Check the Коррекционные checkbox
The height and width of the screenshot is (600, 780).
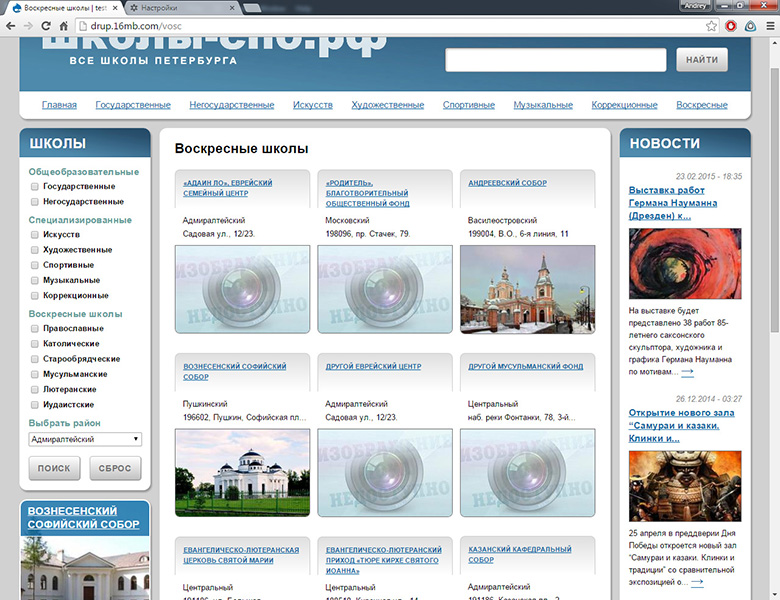[34, 296]
